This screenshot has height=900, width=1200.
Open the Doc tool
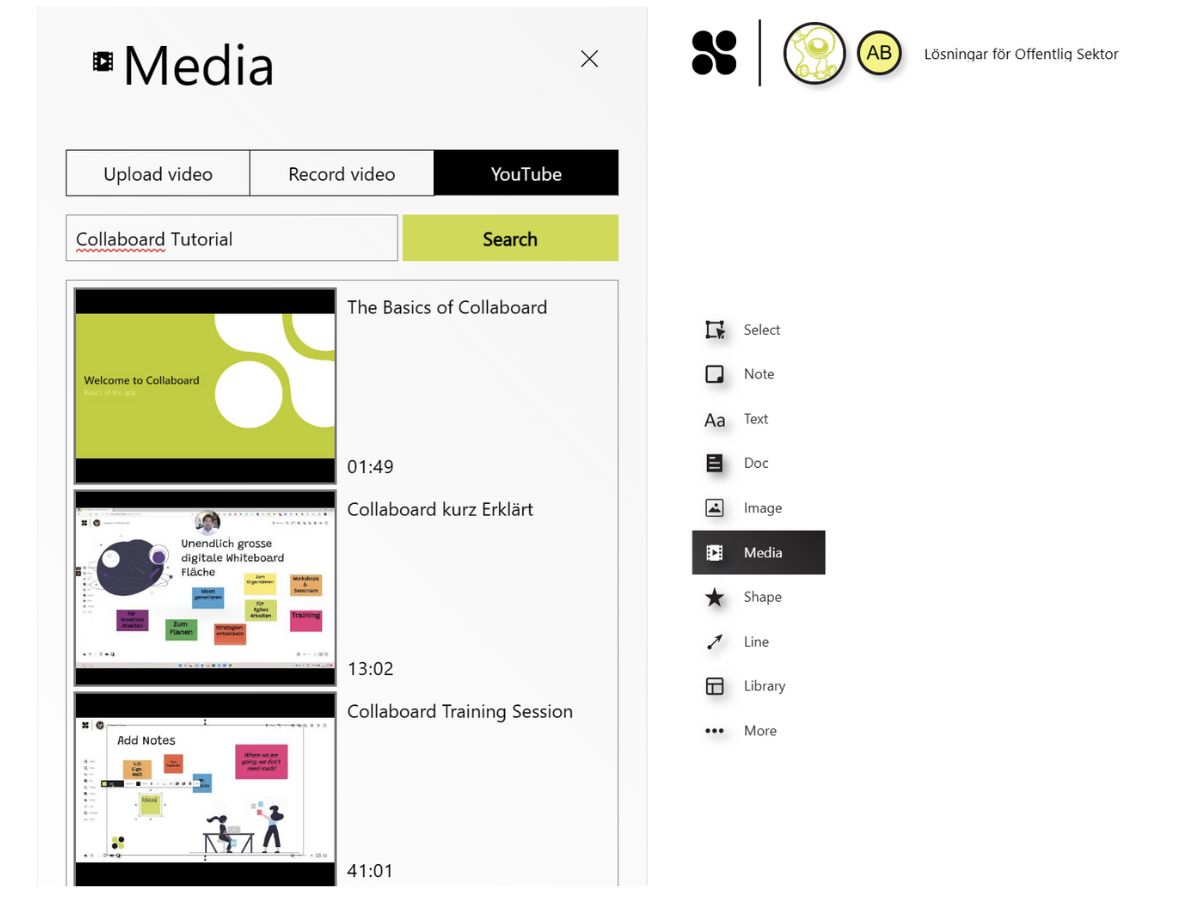(x=756, y=463)
